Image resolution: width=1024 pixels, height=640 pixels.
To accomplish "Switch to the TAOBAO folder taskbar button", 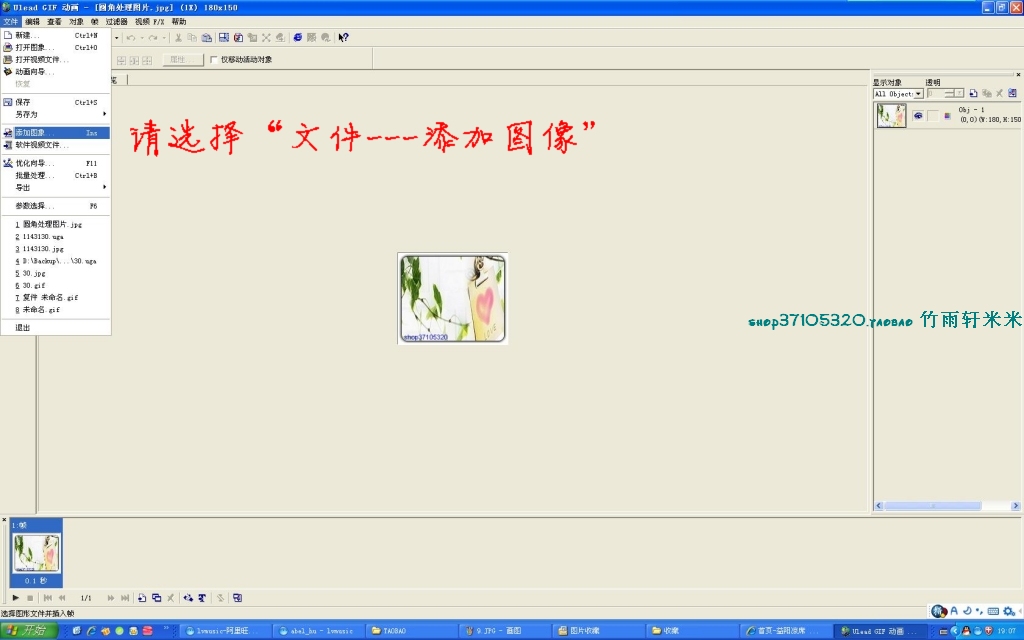I will (x=410, y=631).
